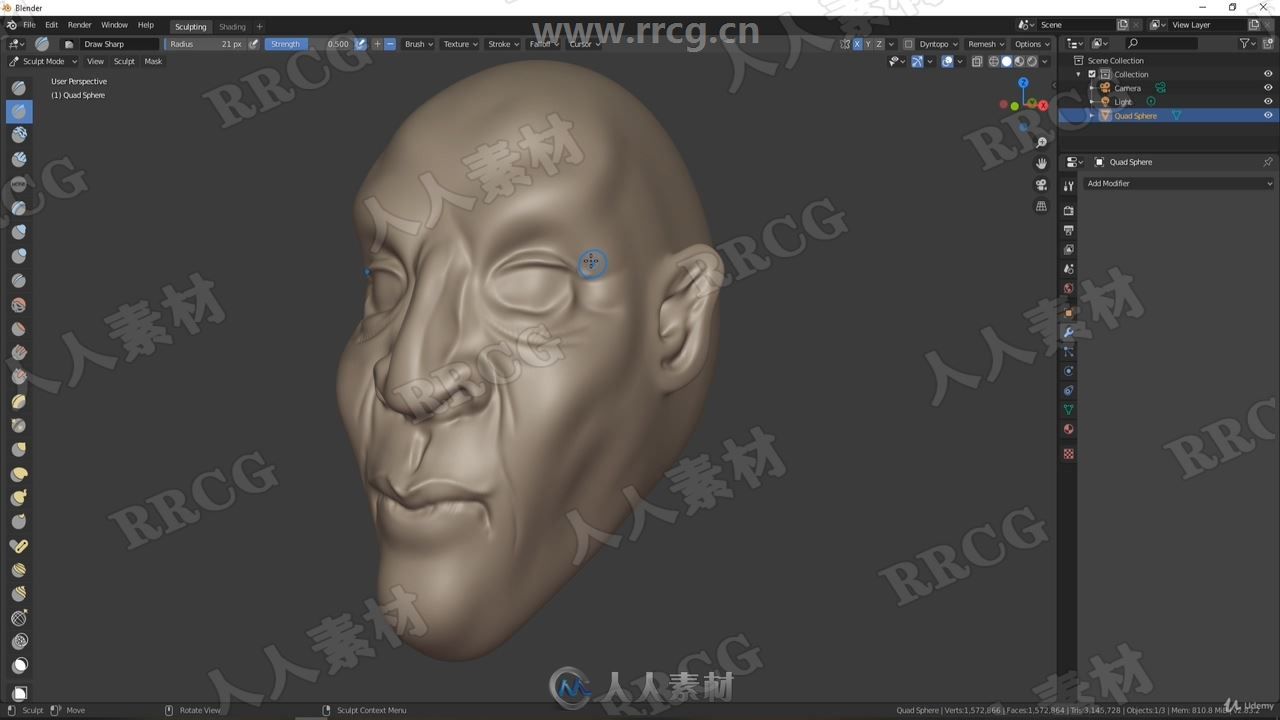
Task: Adjust the brush Radius slider
Action: pyautogui.click(x=205, y=44)
